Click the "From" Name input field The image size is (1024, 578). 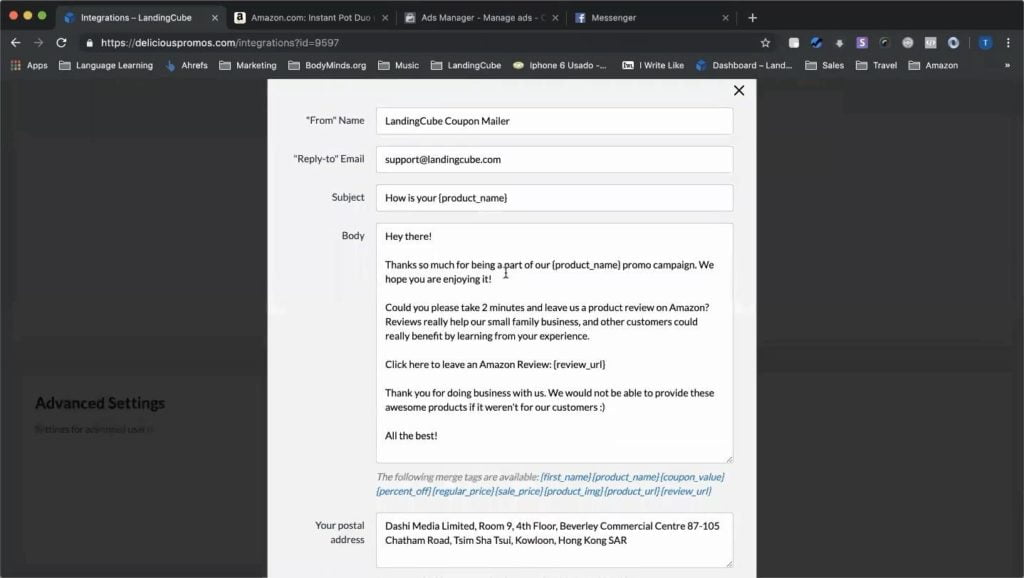point(554,121)
